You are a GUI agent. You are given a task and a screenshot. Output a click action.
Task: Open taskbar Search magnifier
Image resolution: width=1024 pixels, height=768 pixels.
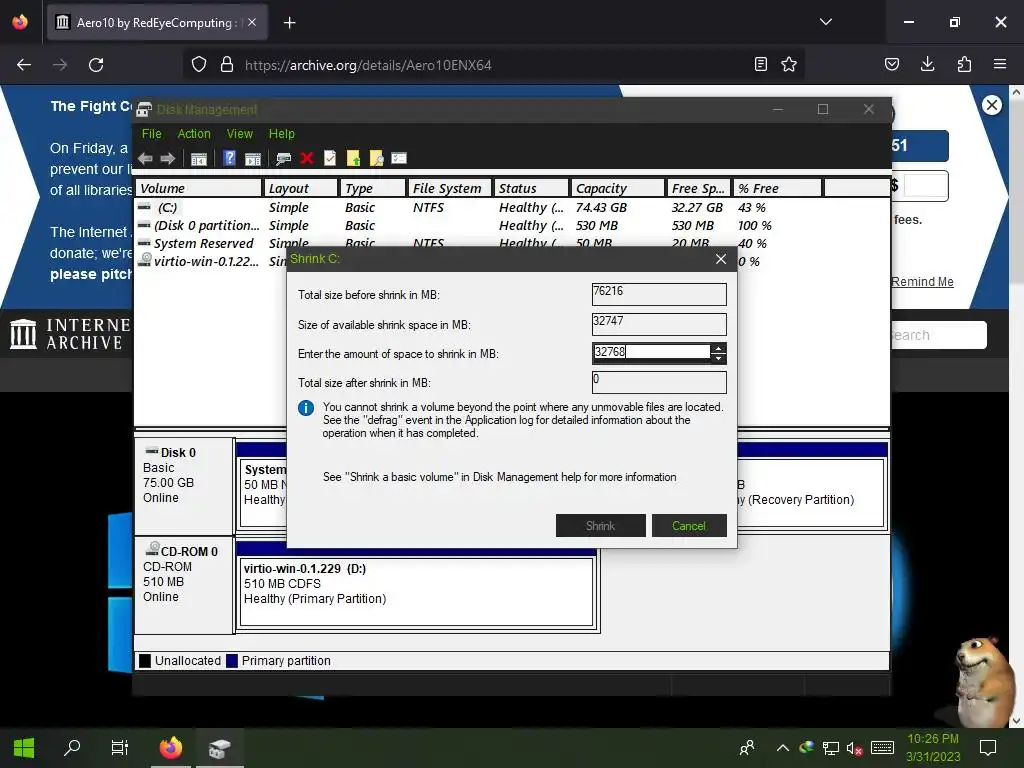72,748
